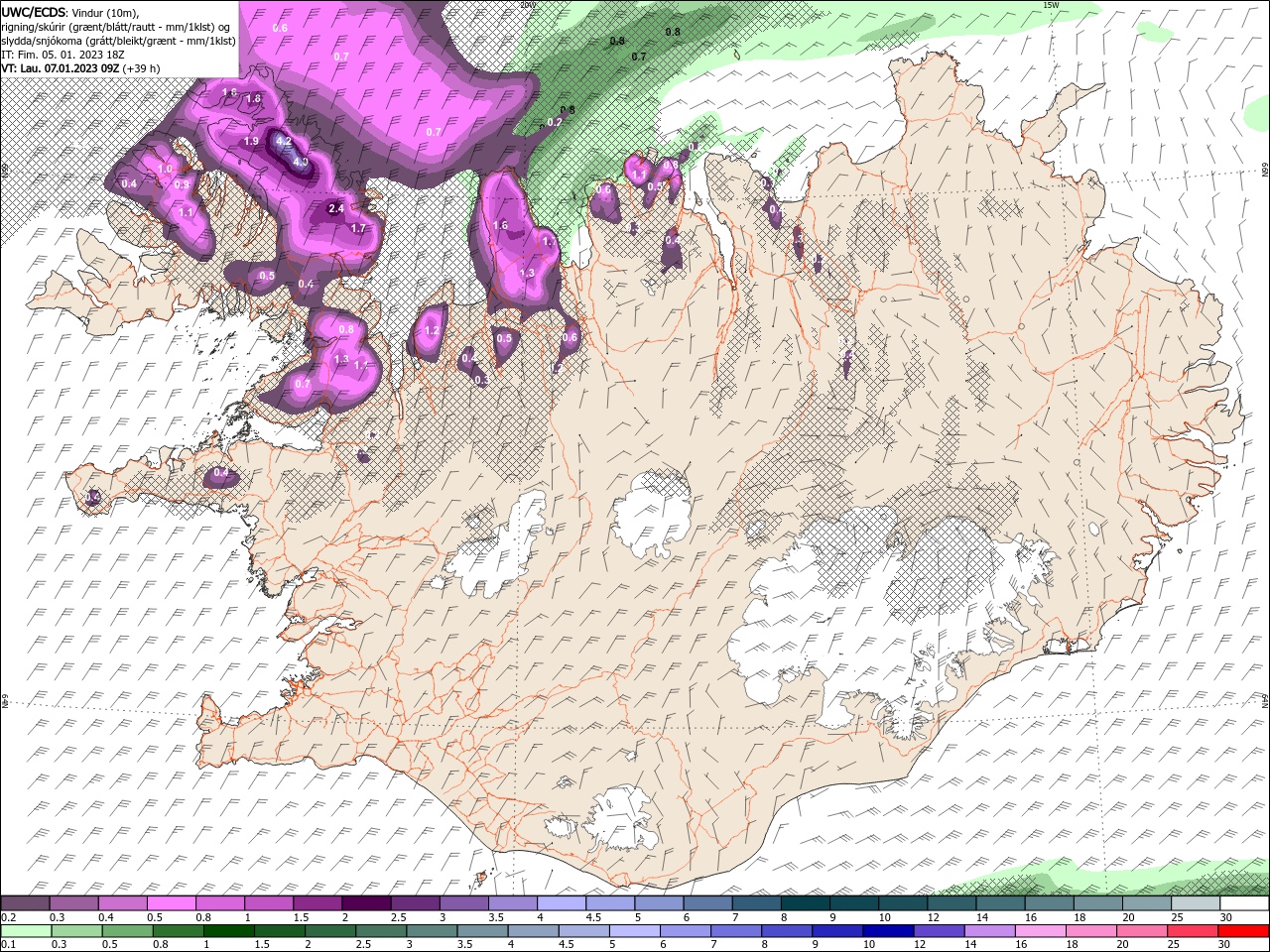Click the '0.1' label under the rain legend
This screenshot has width=1270, height=952.
[x=8, y=945]
